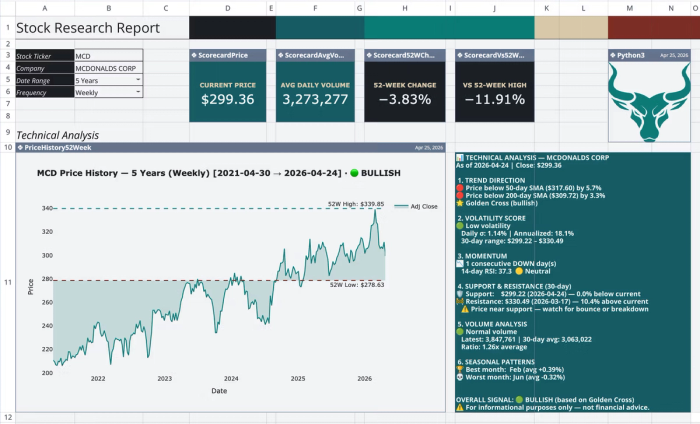Click the 52-Week Change −3.83% card

pyautogui.click(x=405, y=92)
